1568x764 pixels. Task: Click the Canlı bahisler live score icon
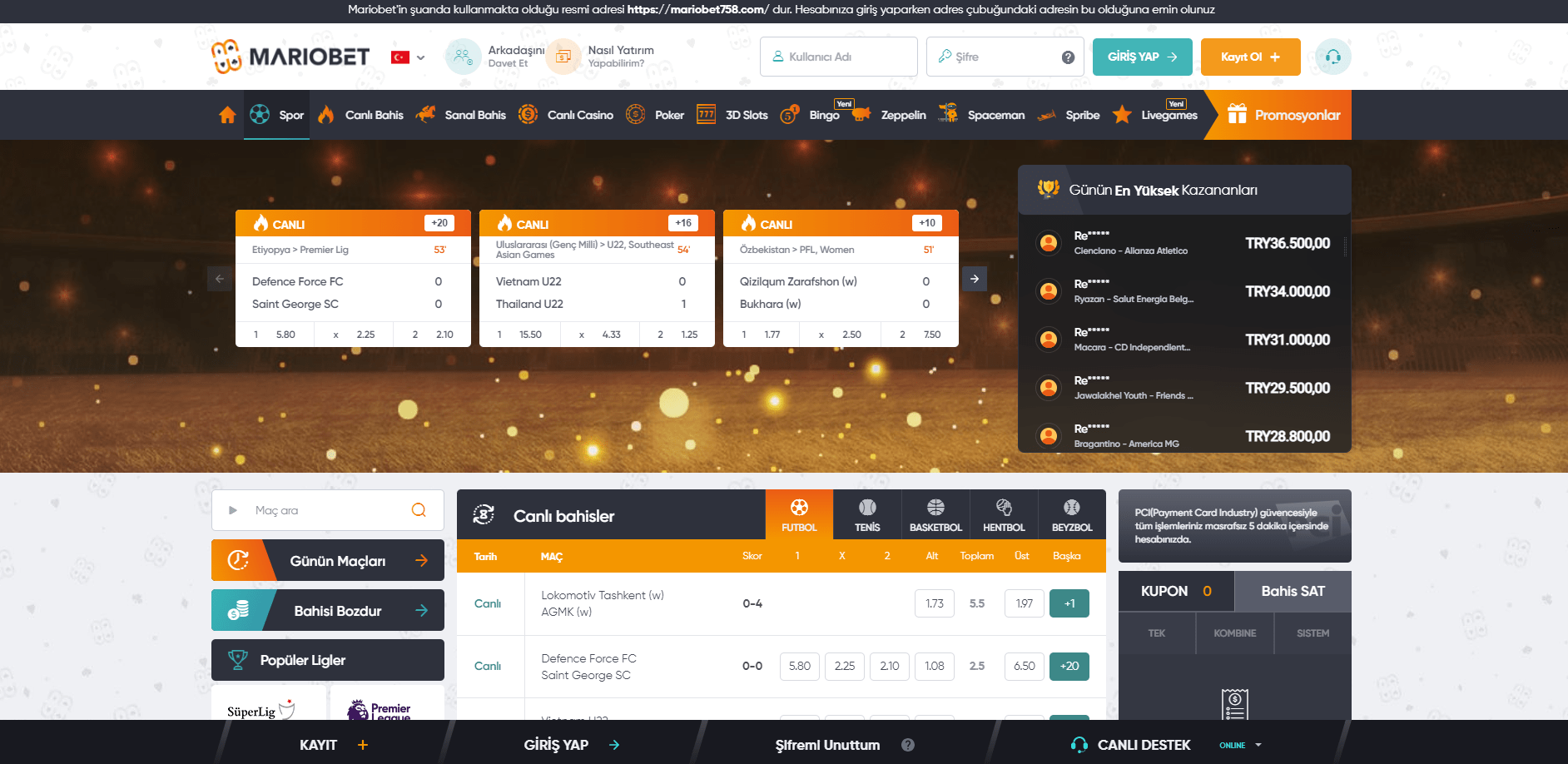(x=484, y=515)
